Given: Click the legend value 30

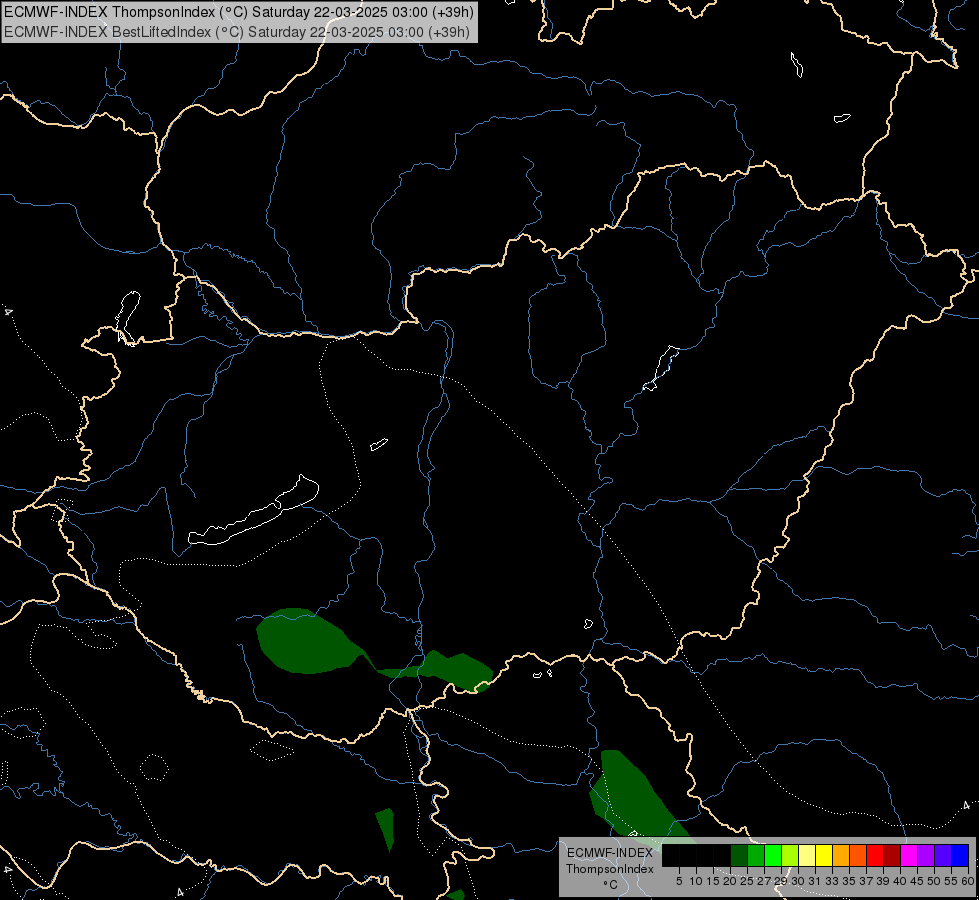Looking at the screenshot, I should pyautogui.click(x=798, y=881).
